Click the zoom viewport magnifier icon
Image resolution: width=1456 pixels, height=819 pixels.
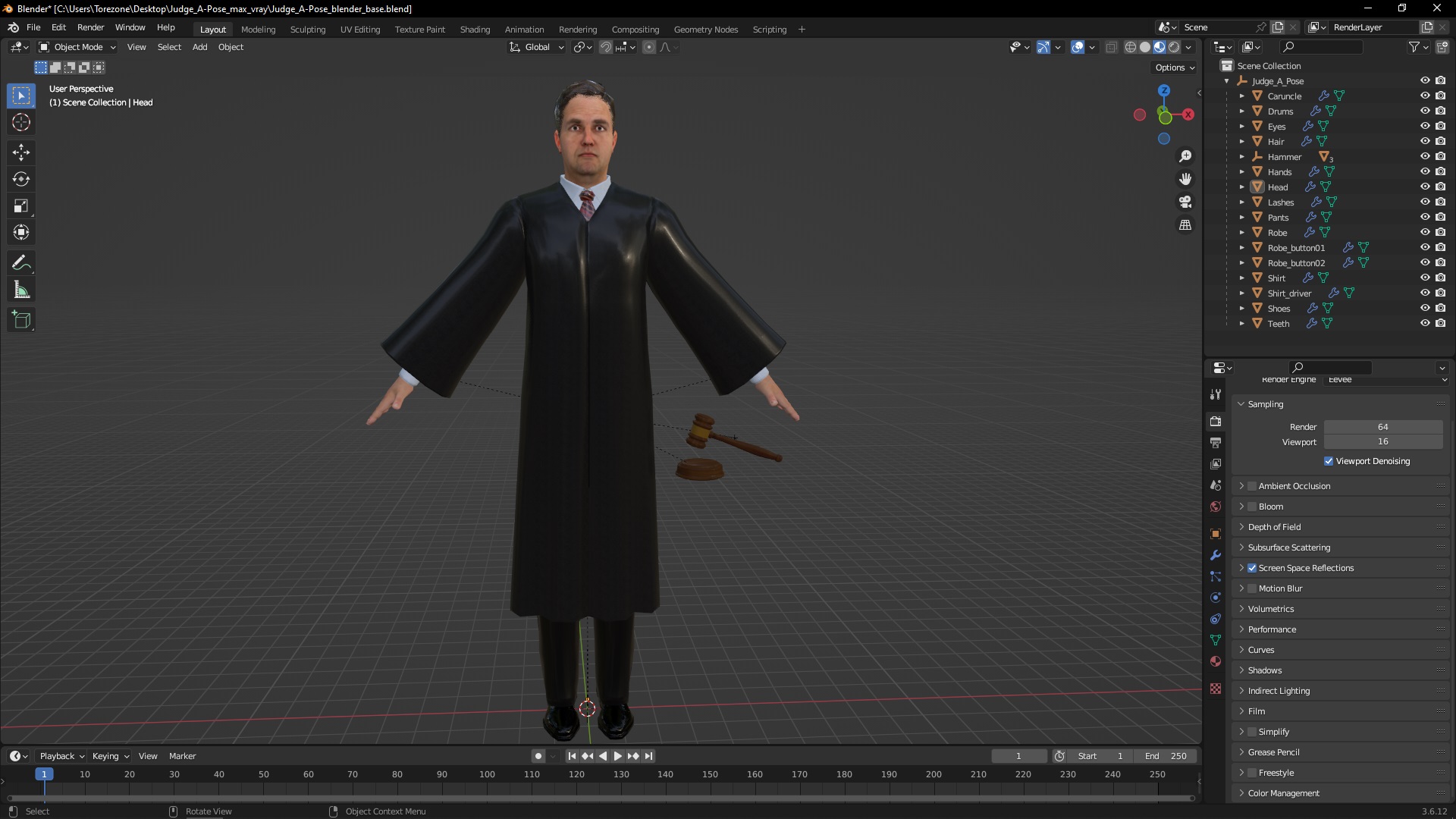click(1185, 156)
